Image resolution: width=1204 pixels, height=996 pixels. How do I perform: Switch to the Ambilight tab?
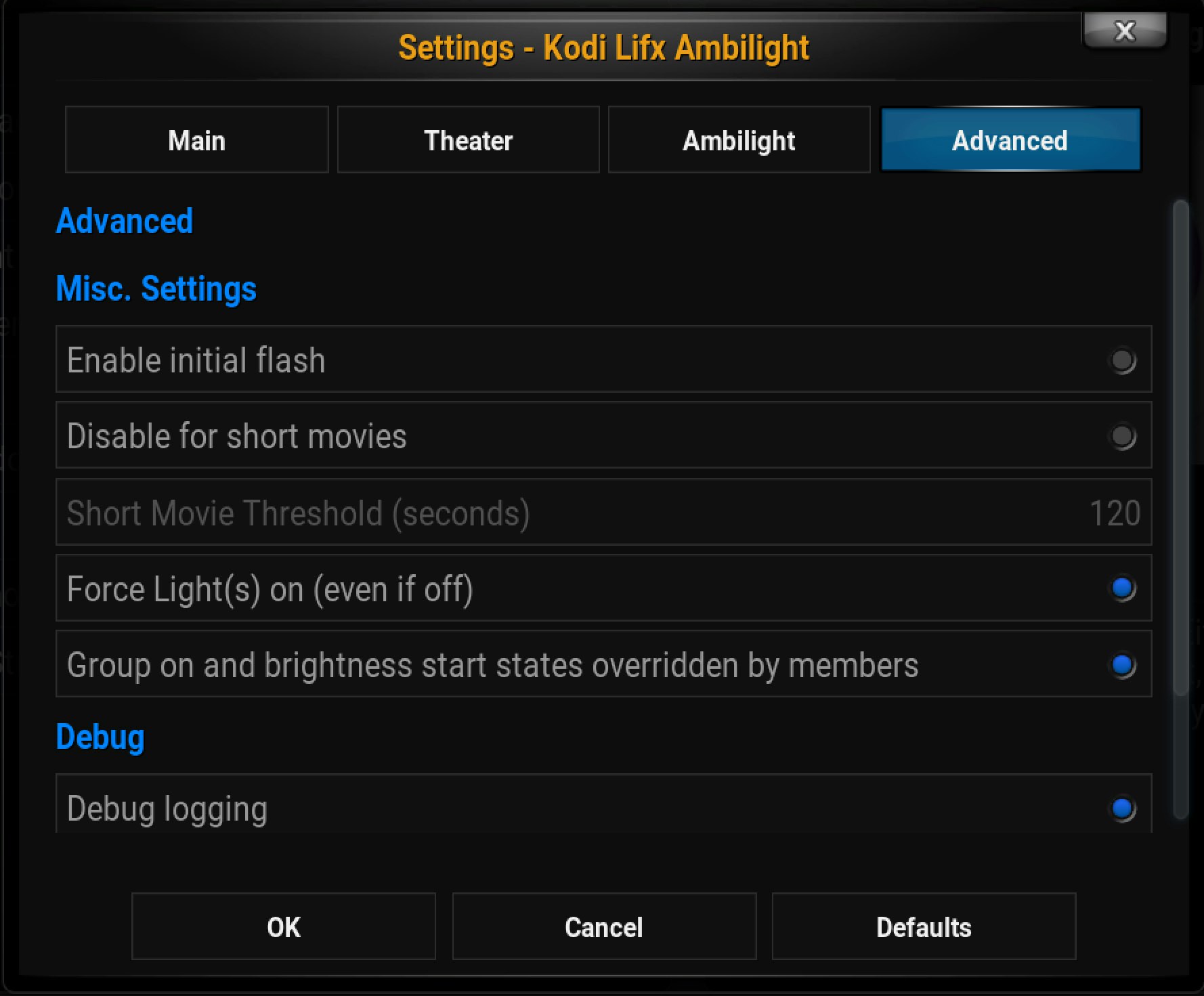[x=739, y=140]
